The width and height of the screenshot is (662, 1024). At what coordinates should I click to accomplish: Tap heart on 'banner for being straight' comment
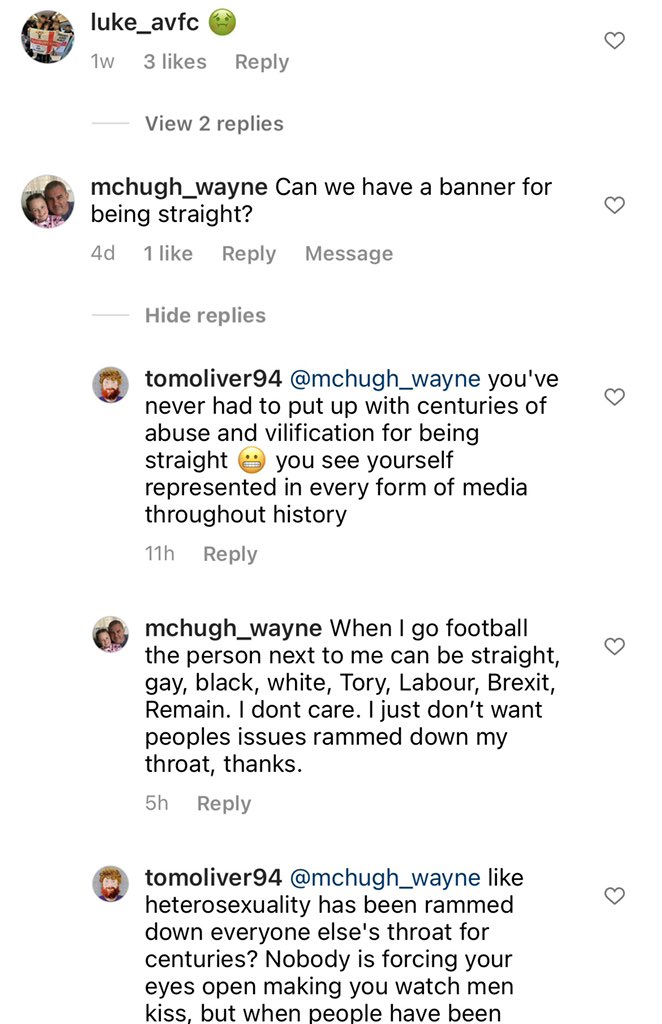pos(614,205)
